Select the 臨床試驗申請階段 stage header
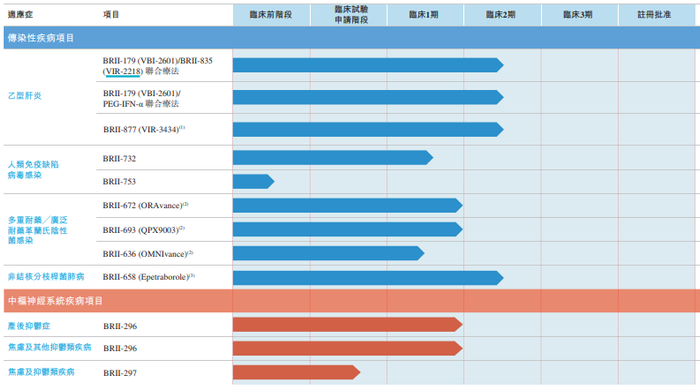 349,15
